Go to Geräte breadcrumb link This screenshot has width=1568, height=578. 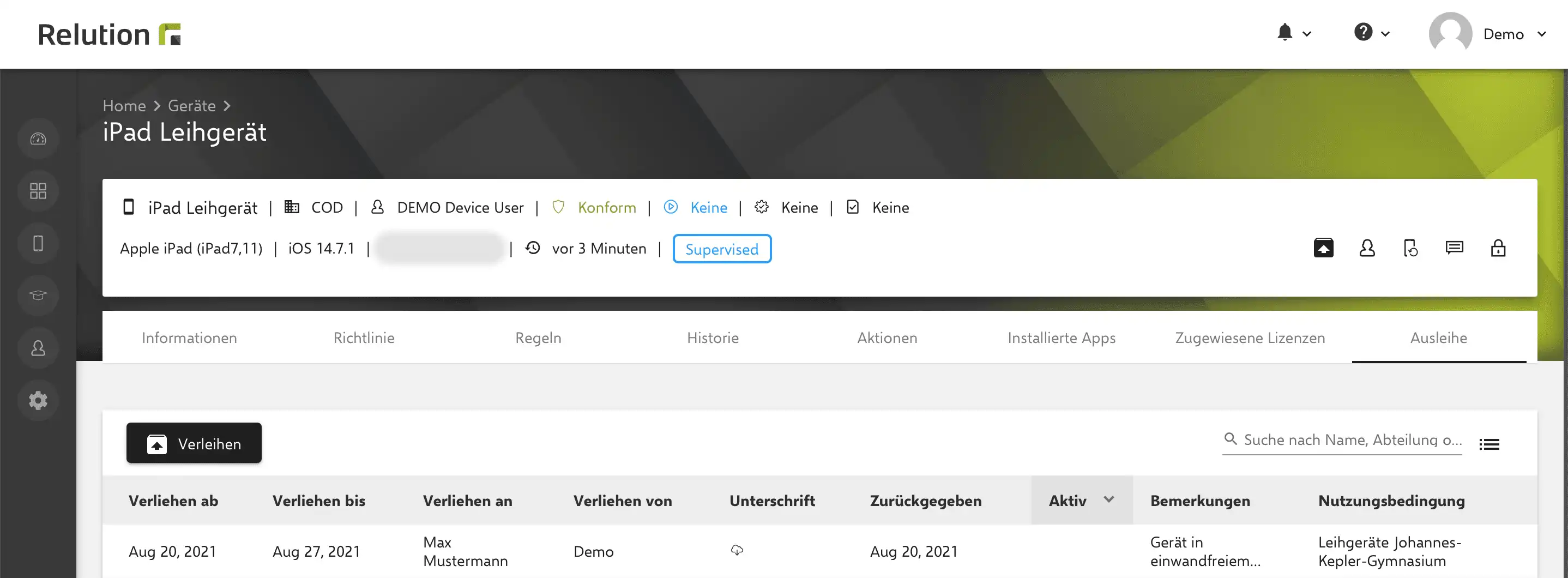pyautogui.click(x=192, y=105)
